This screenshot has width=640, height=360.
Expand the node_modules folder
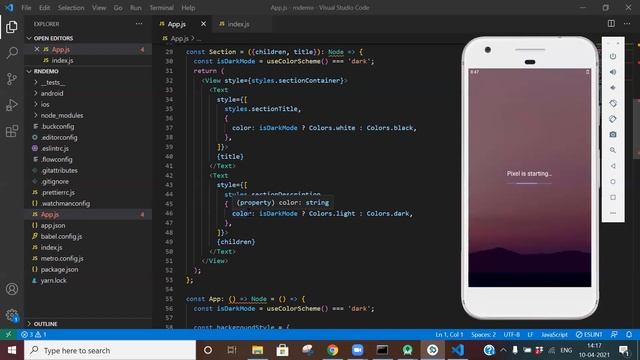point(62,116)
